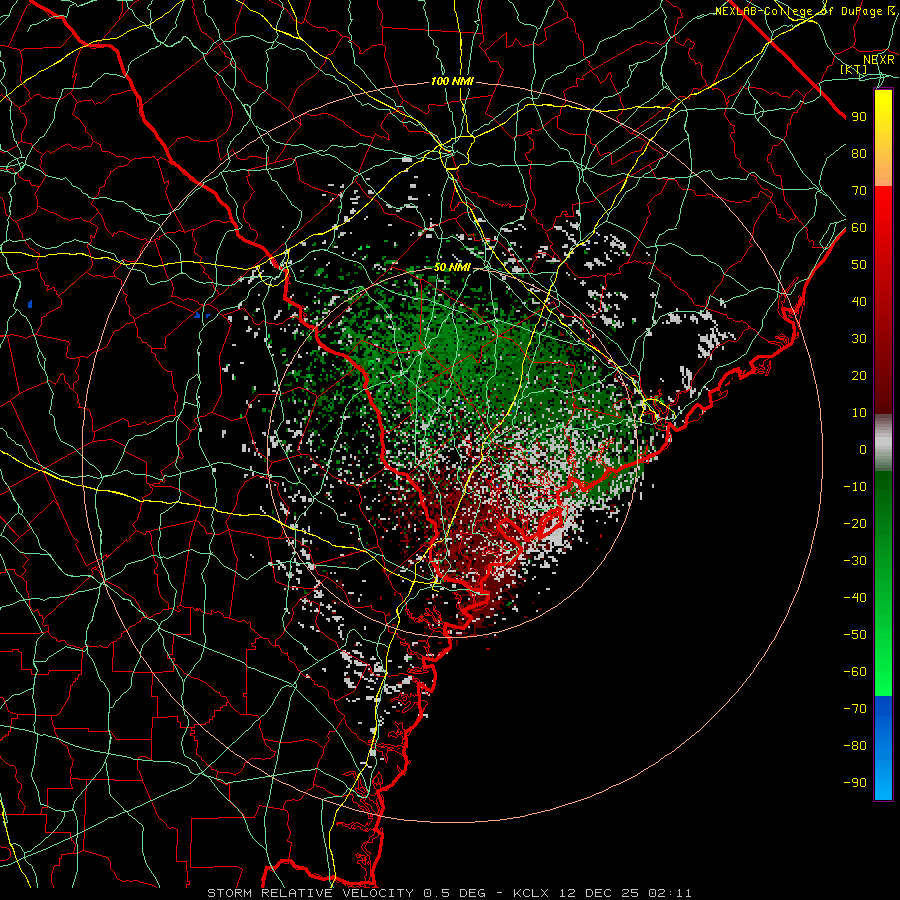Viewport: 900px width, 900px height.
Task: Click the "02:11" time stamp
Action: point(670,893)
